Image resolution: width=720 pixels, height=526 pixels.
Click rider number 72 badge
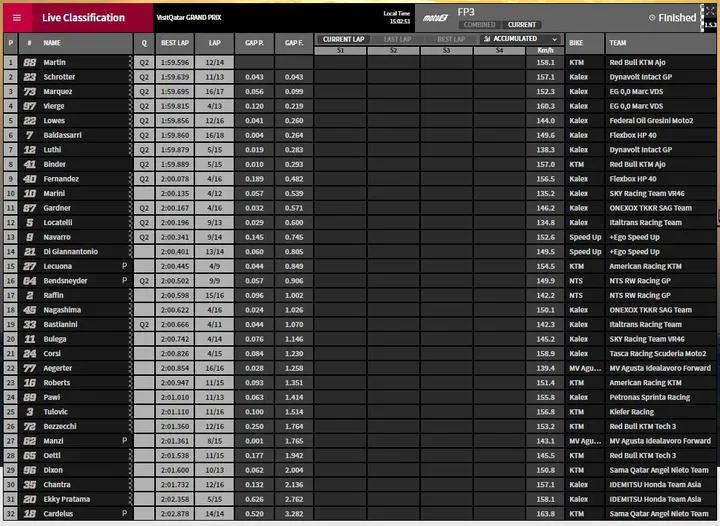[x=30, y=426]
